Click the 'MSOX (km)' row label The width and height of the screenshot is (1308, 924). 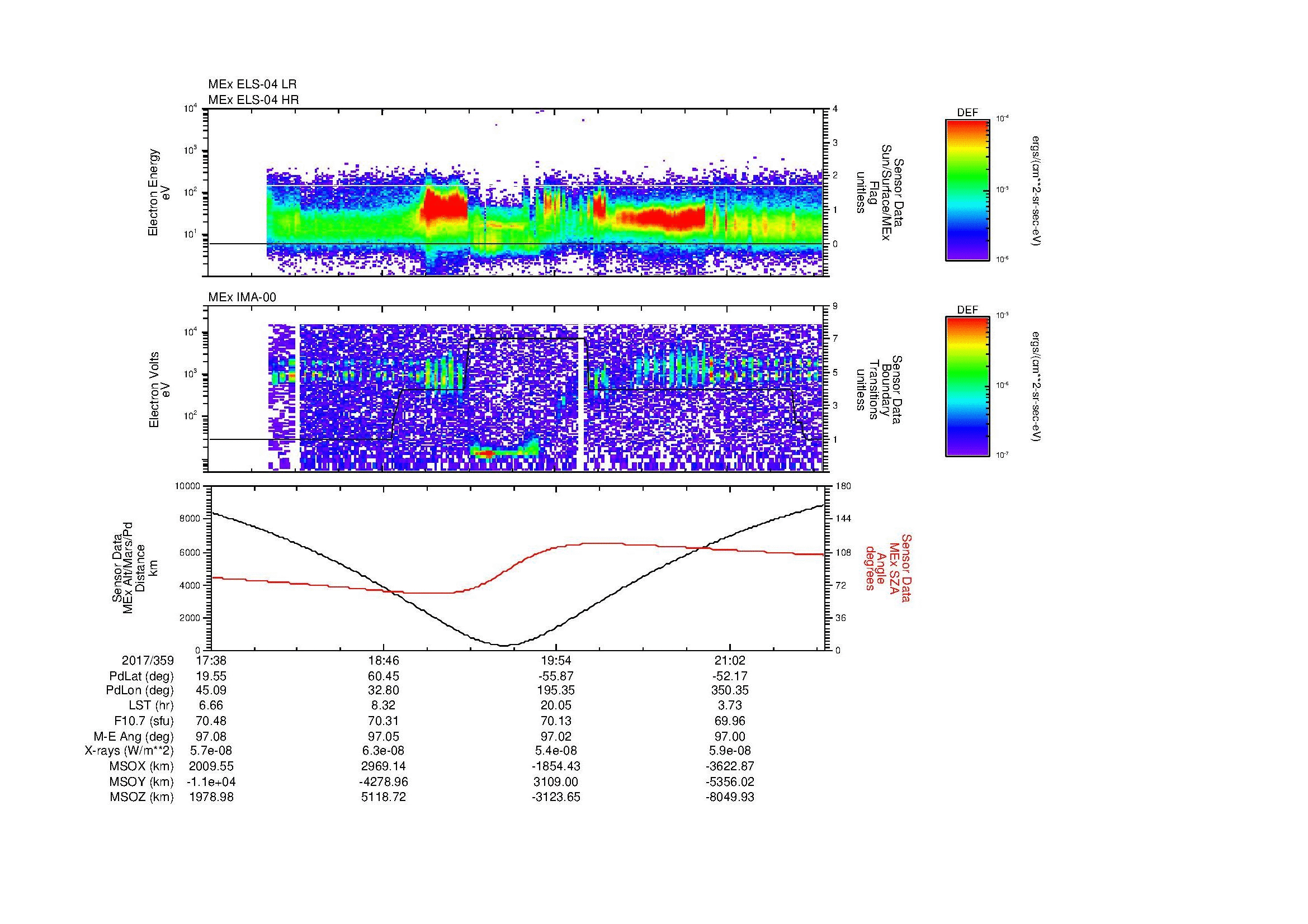(142, 766)
